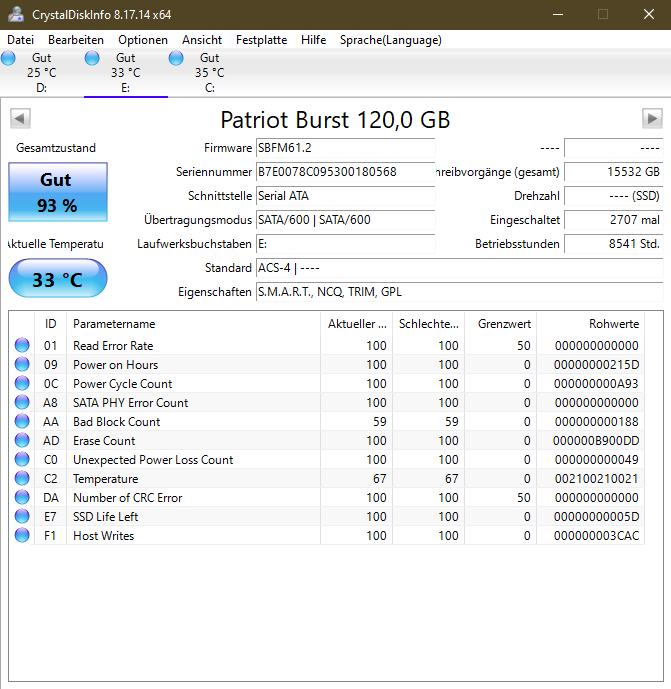The image size is (671, 689).
Task: Click status orb for Temperature row
Action: pos(22,478)
